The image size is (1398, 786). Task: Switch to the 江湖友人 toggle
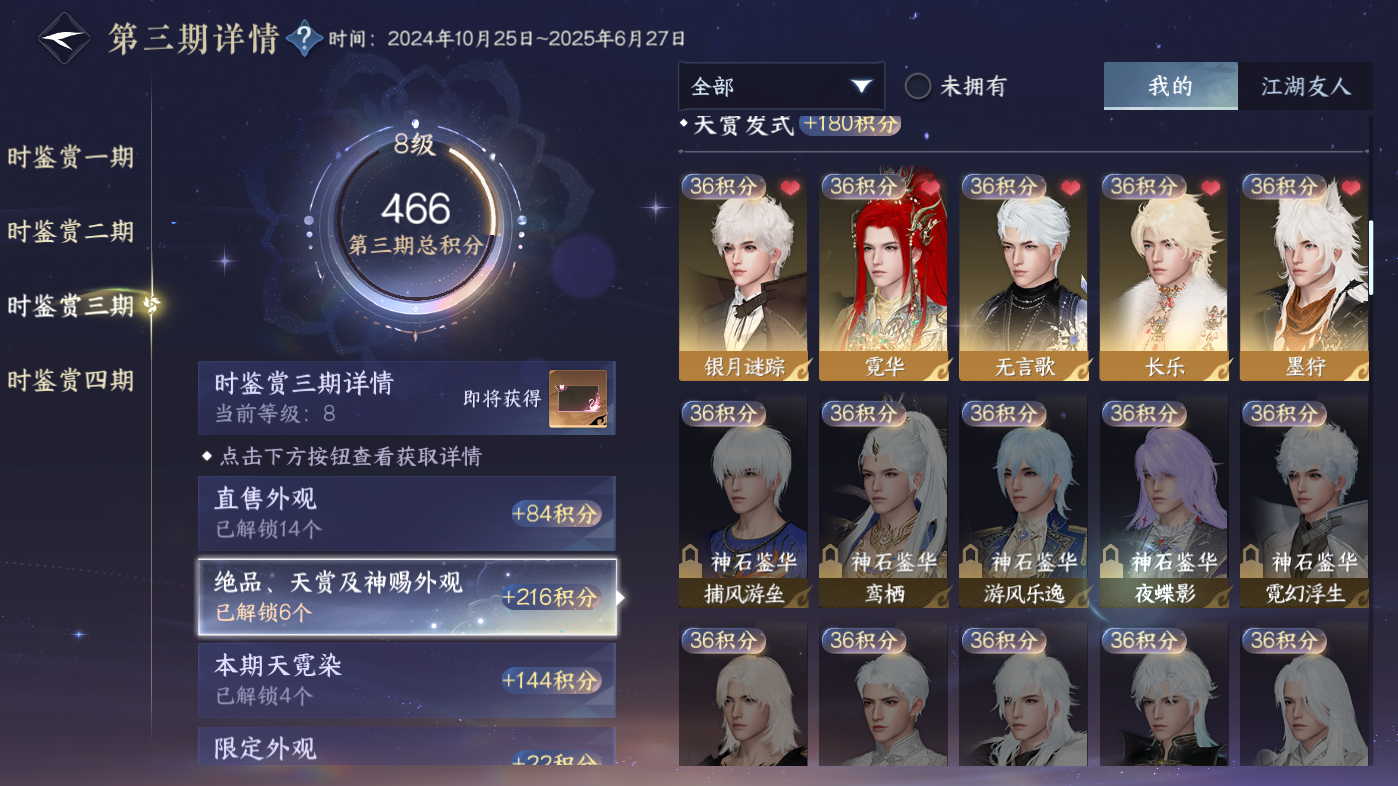[1305, 86]
